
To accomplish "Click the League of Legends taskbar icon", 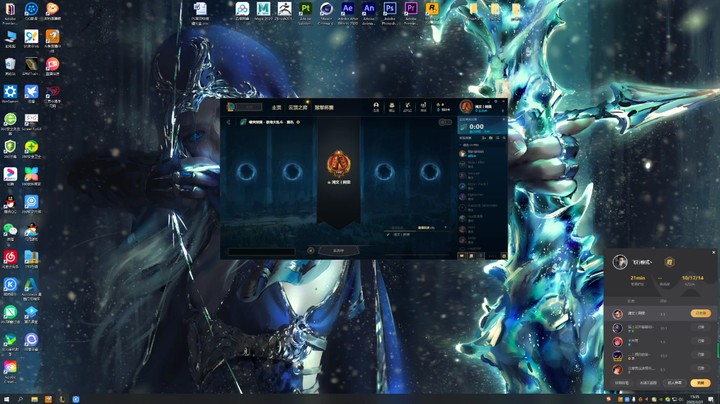I will pos(62,399).
